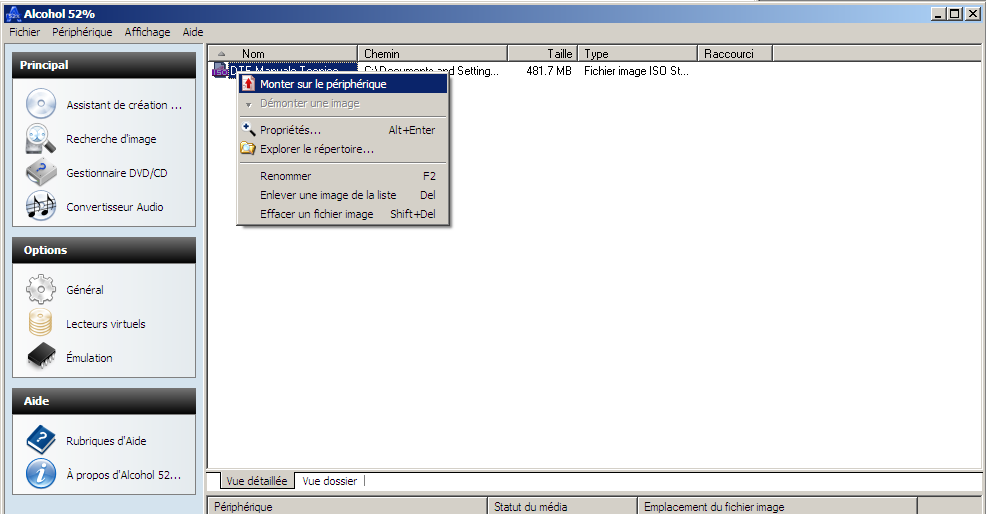Open the Fichier menu
This screenshot has height=514, width=986.
point(25,32)
